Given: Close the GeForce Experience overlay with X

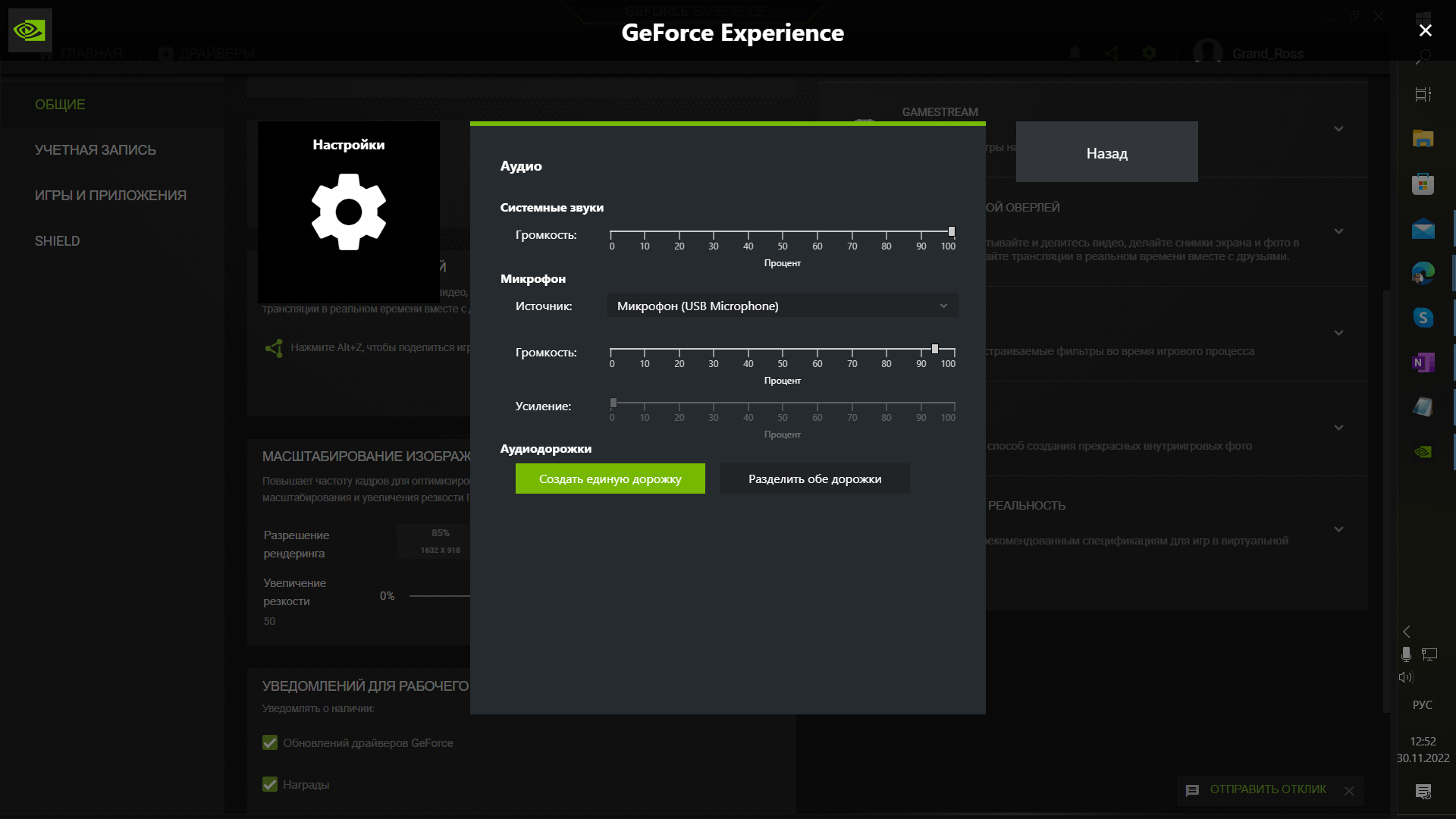Looking at the screenshot, I should [1425, 30].
